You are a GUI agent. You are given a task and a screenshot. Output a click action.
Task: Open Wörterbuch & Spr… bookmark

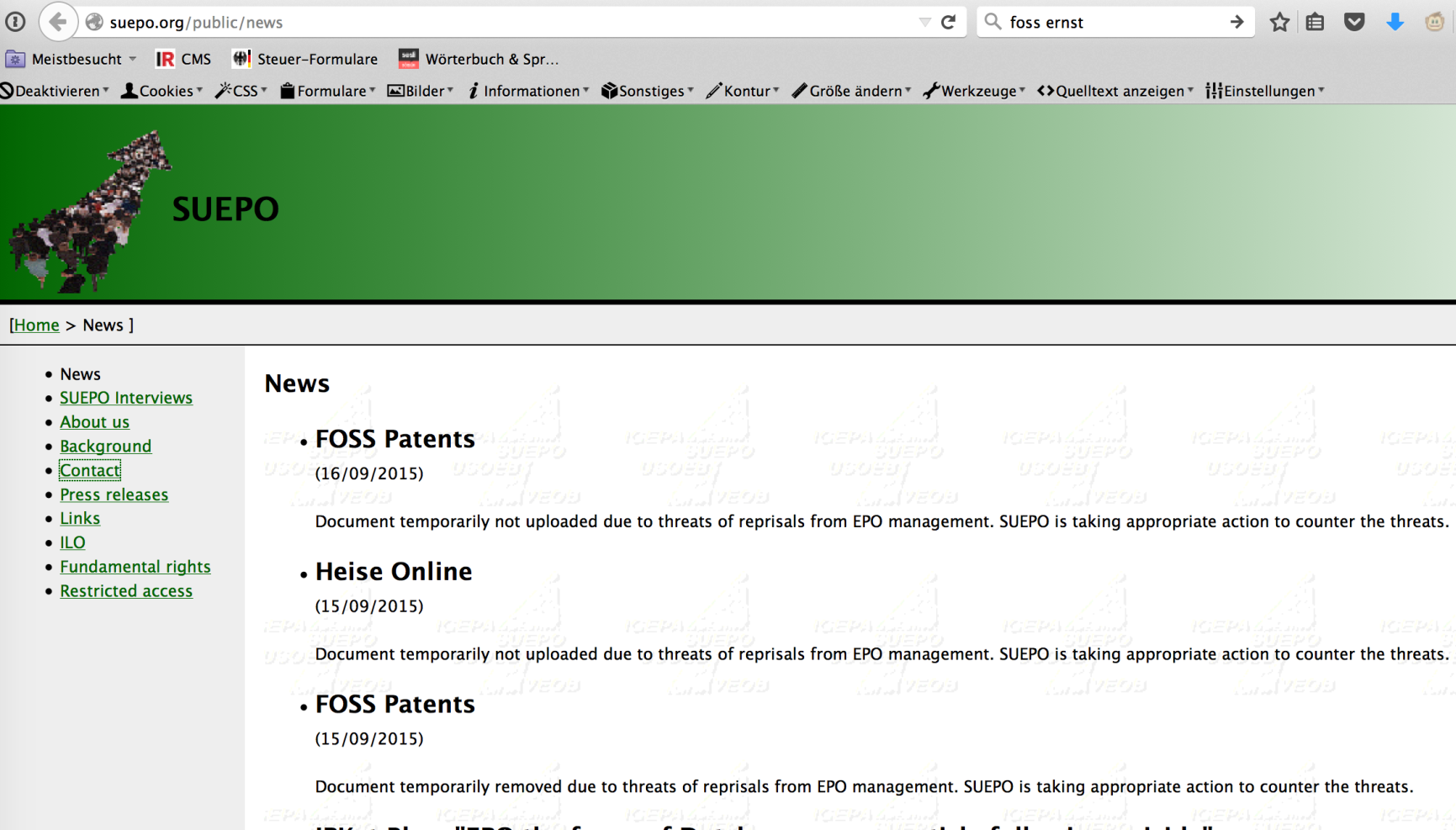(x=479, y=59)
